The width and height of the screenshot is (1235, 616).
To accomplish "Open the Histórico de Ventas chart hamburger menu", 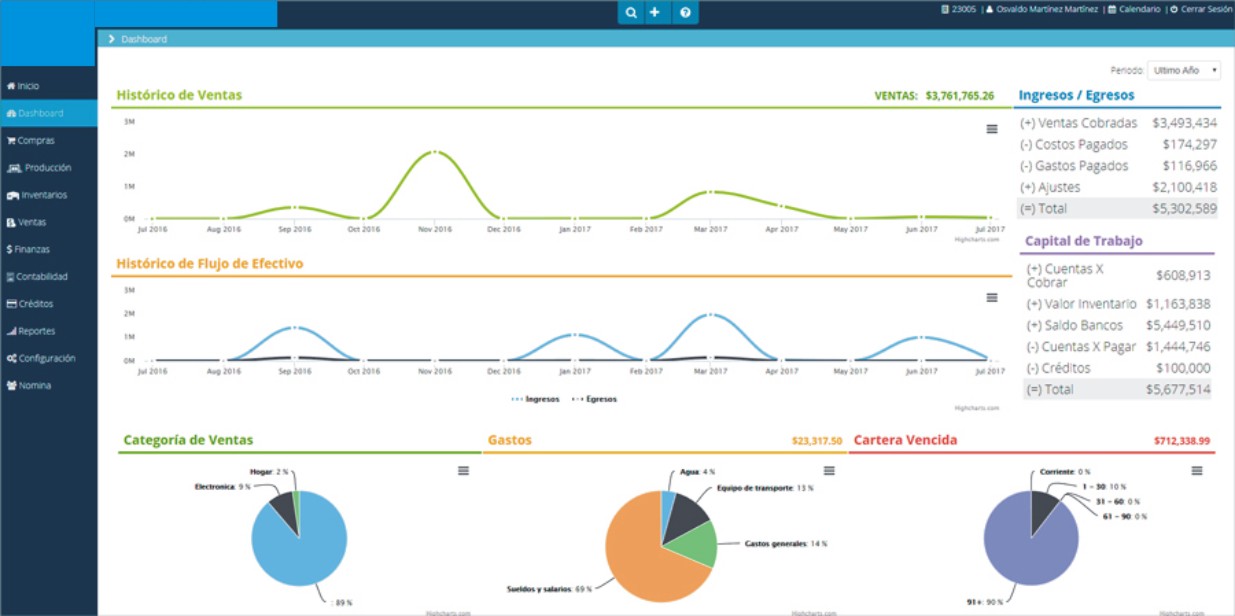I will (x=991, y=129).
